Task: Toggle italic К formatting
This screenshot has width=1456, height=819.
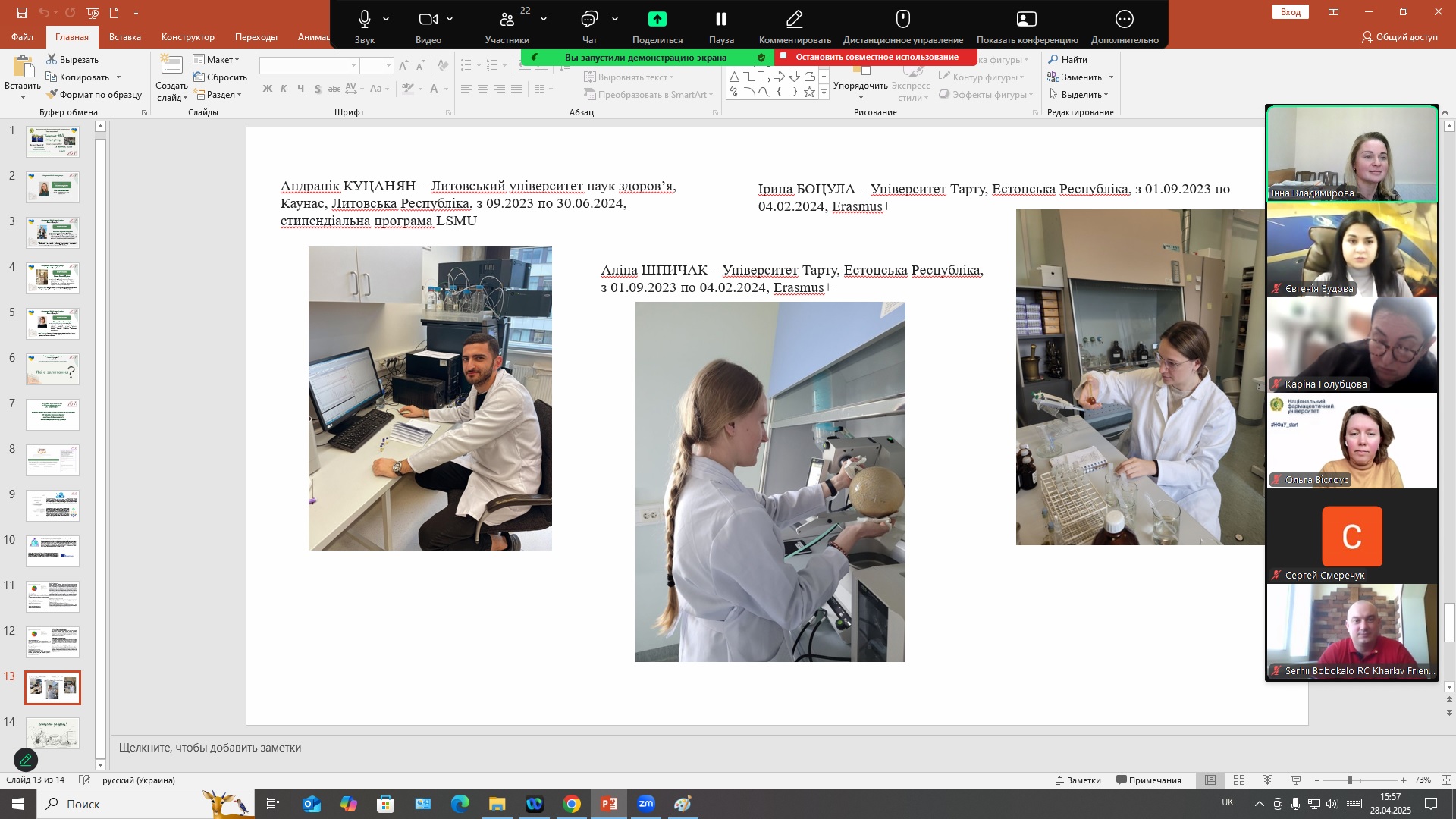Action: pos(284,89)
